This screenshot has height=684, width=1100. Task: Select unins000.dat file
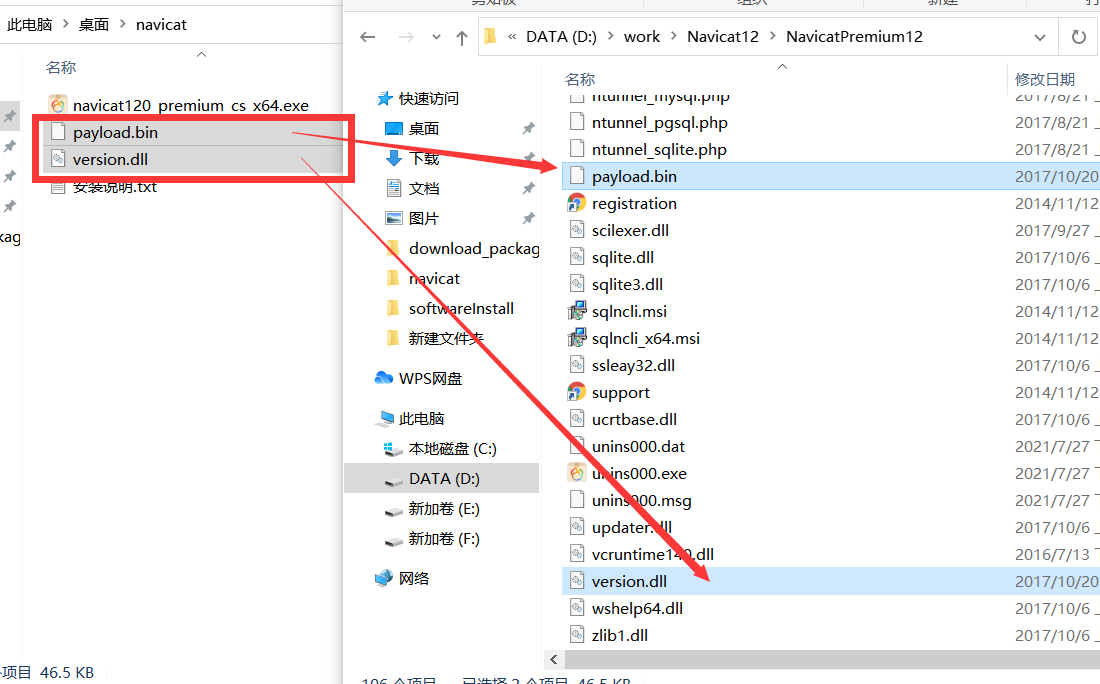[638, 446]
